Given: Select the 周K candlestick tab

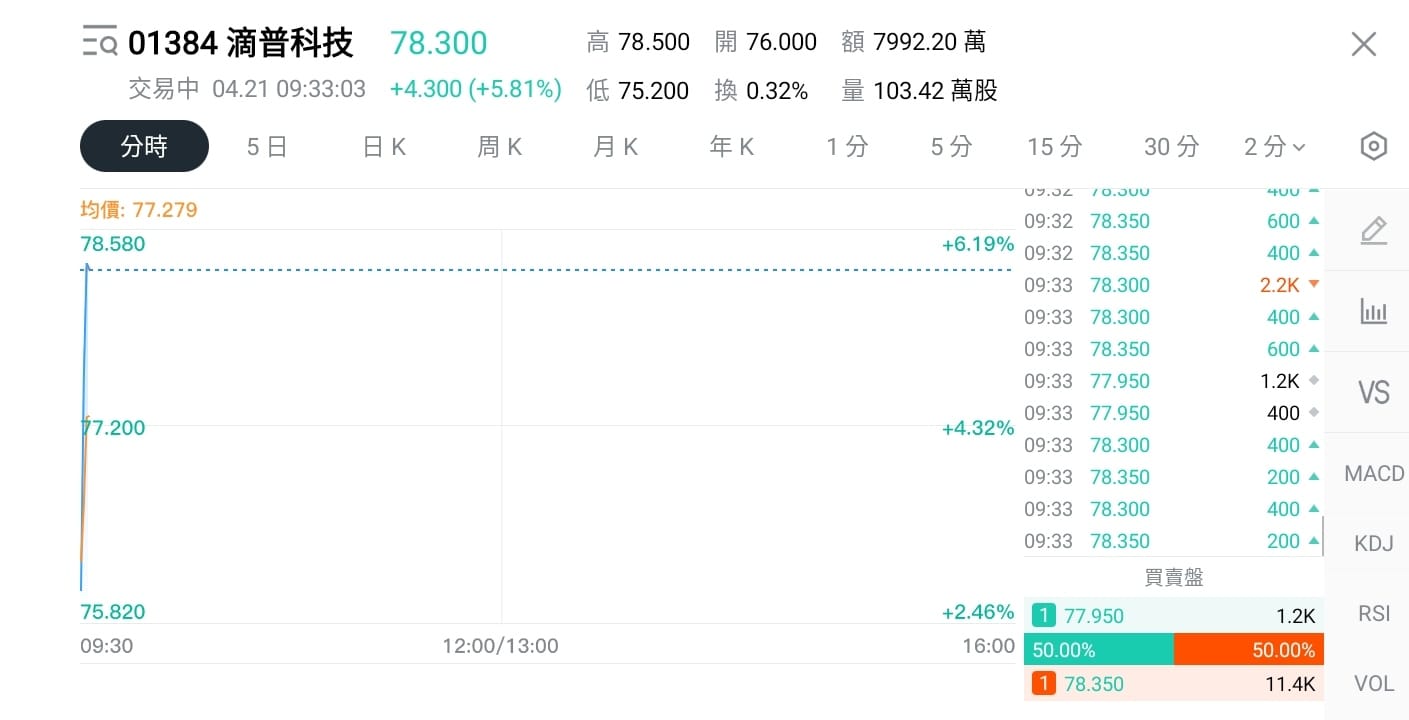Looking at the screenshot, I should [x=500, y=147].
